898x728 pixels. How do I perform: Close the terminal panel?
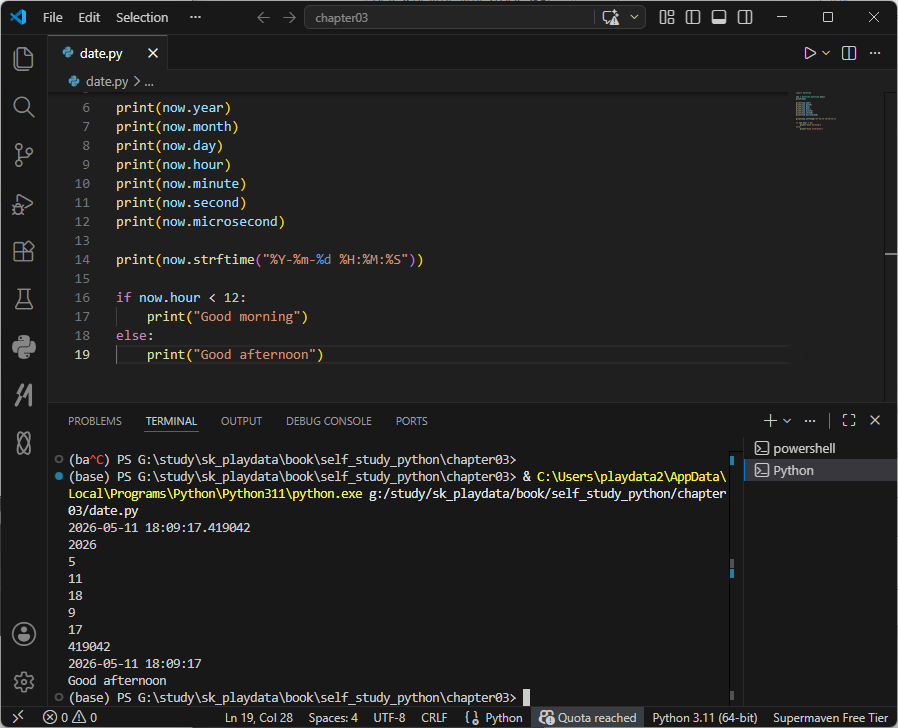[x=875, y=420]
